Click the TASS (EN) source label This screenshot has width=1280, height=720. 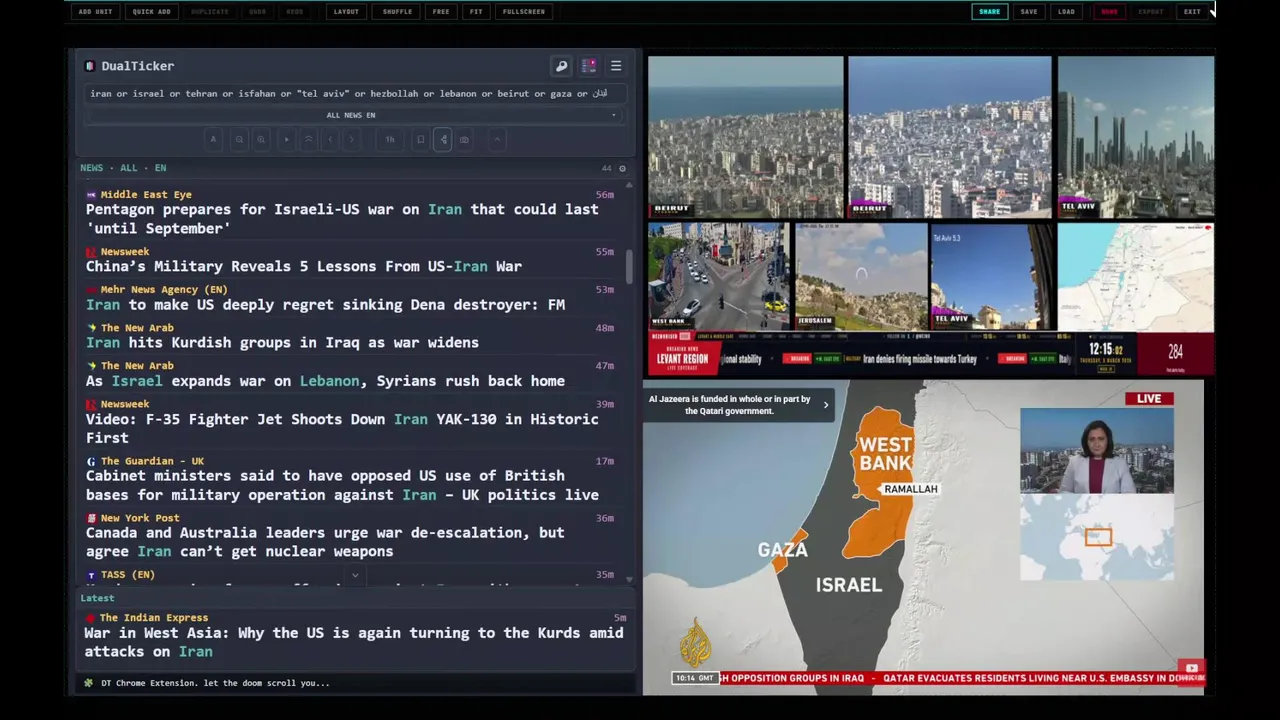[x=128, y=575]
